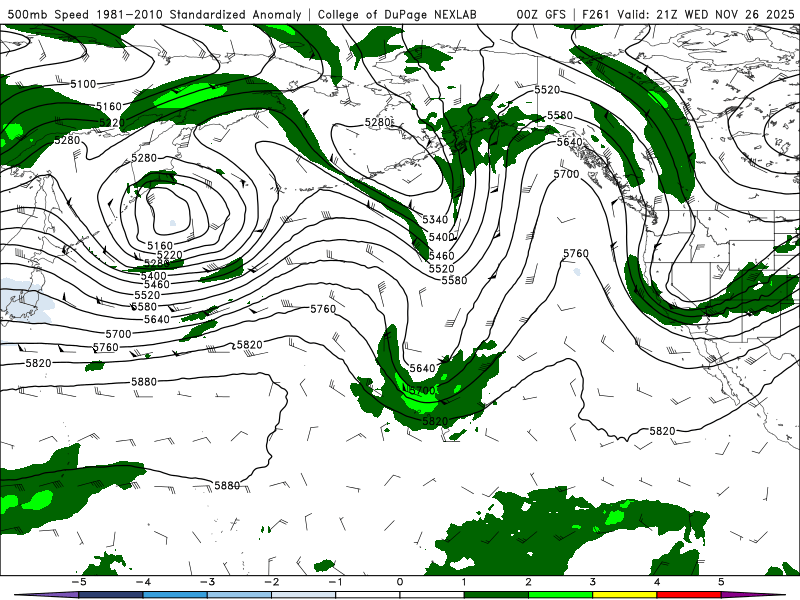This screenshot has width=800, height=600.
Task: Click the red 4 to 5 legend color
Action: [689, 595]
